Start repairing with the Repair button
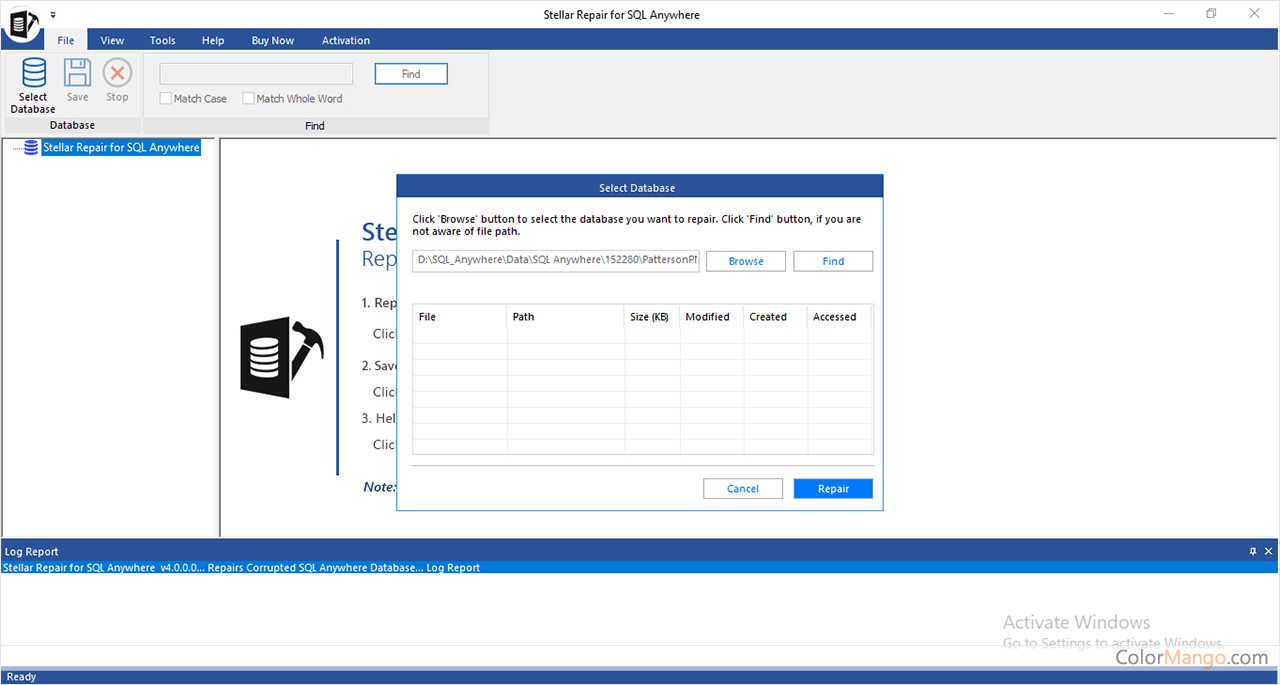The width and height of the screenshot is (1280, 685). click(833, 488)
